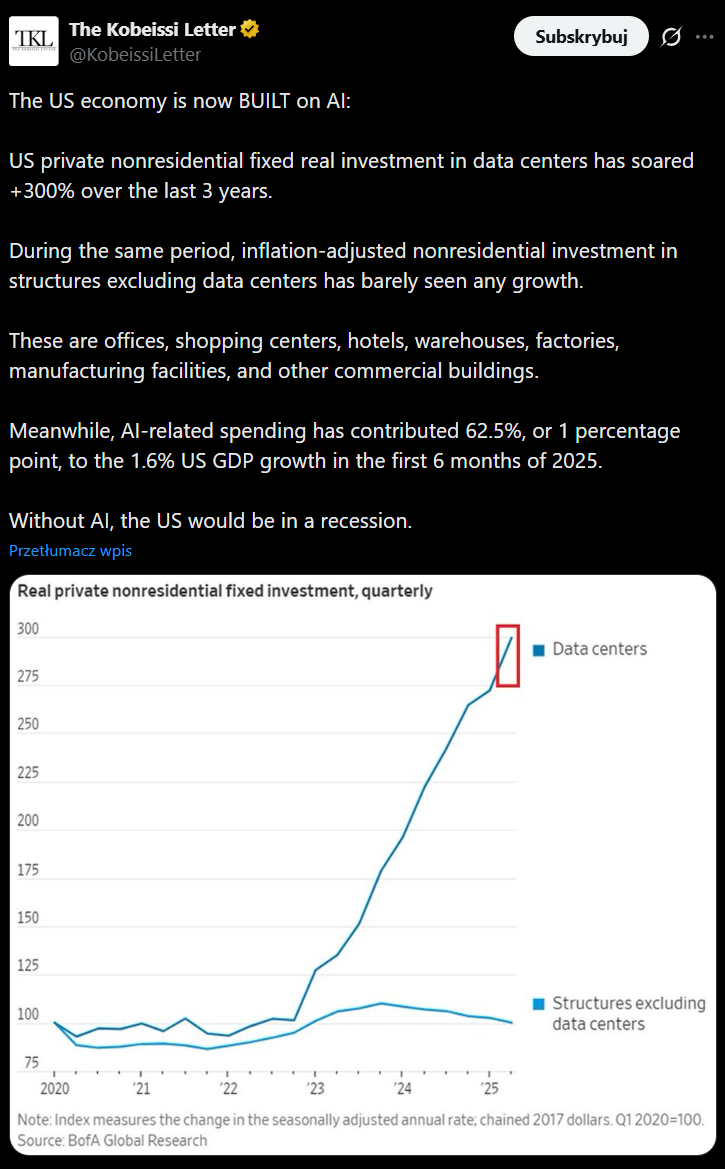
Task: Click the chart title about fixed investment
Action: (225, 591)
